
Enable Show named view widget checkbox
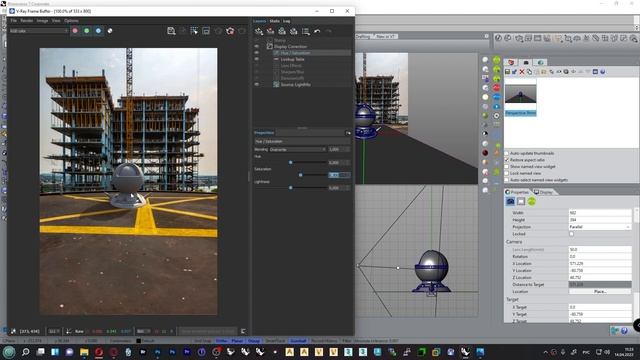tap(507, 167)
